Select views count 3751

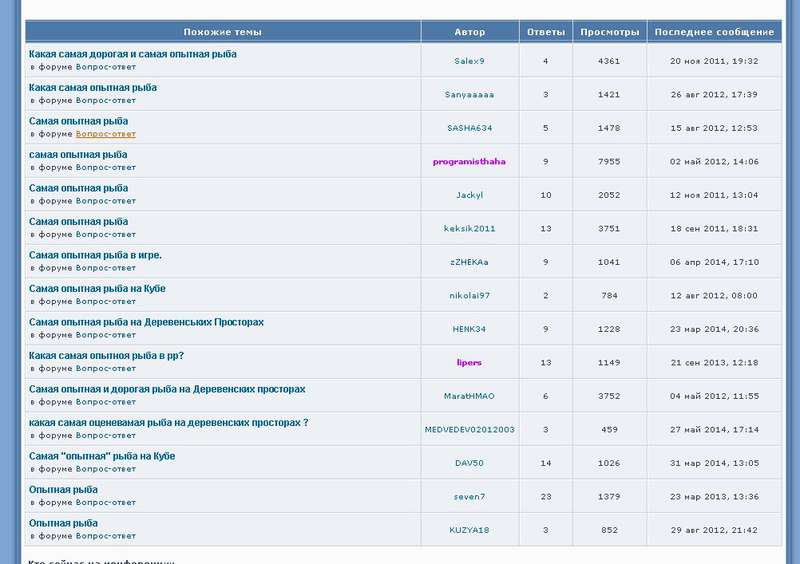pyautogui.click(x=609, y=229)
